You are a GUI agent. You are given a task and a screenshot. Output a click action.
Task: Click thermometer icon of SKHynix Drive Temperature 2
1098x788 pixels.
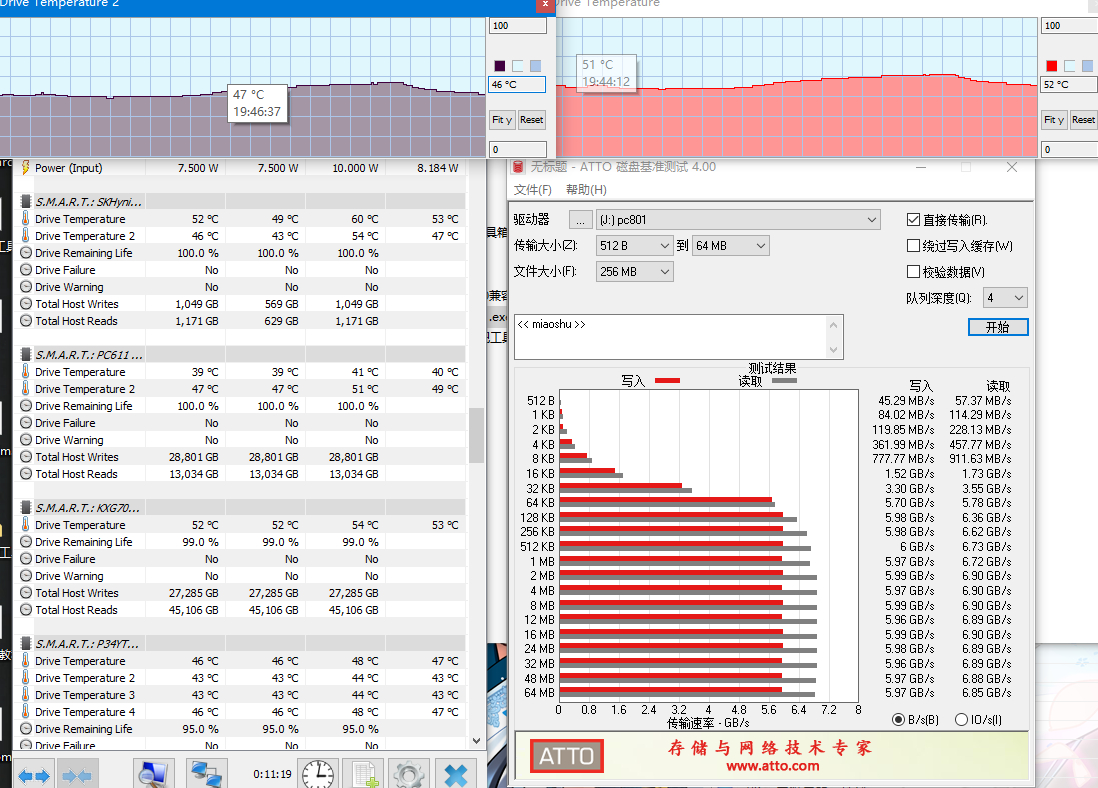tap(25, 236)
